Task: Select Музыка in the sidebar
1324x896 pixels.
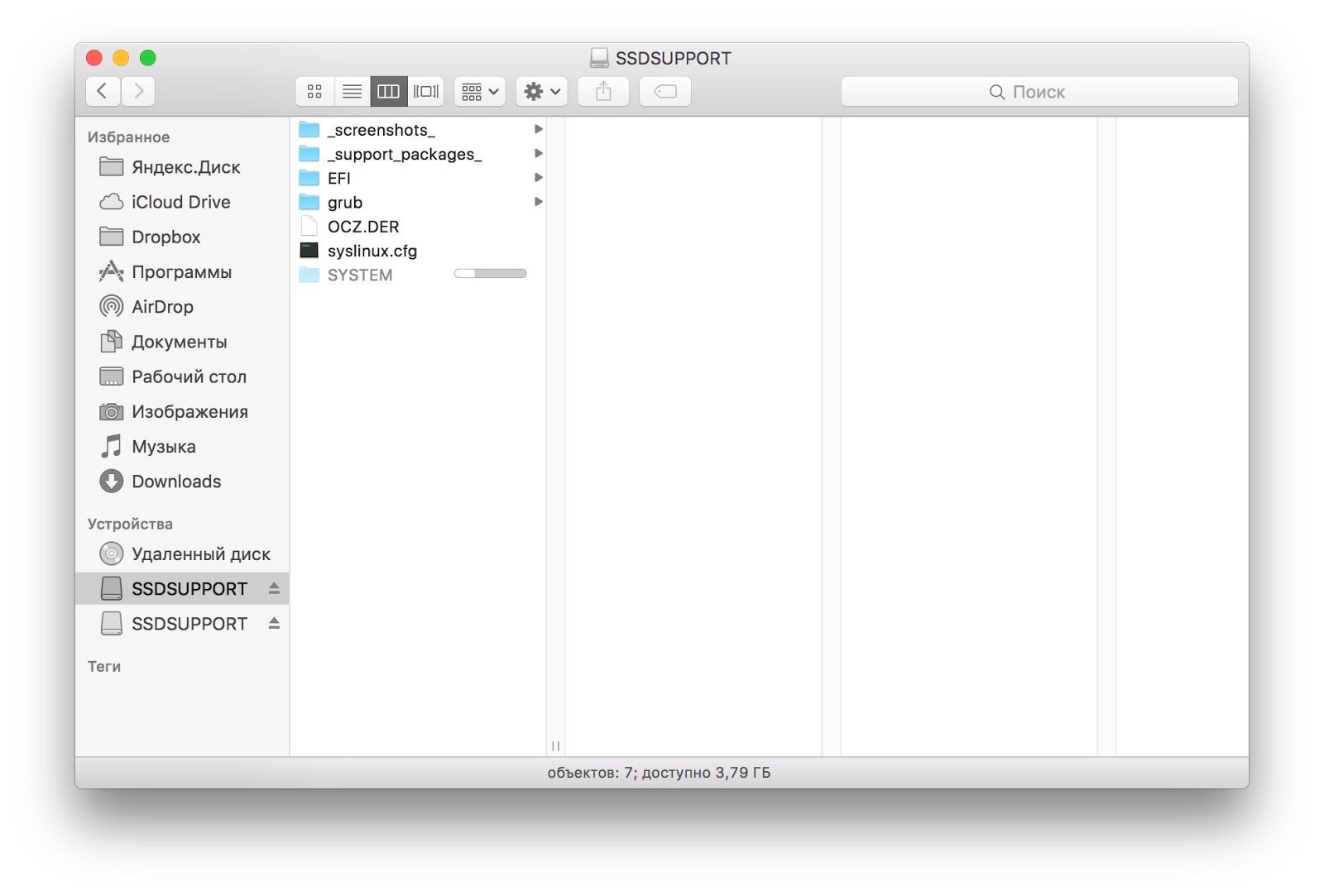Action: click(182, 447)
